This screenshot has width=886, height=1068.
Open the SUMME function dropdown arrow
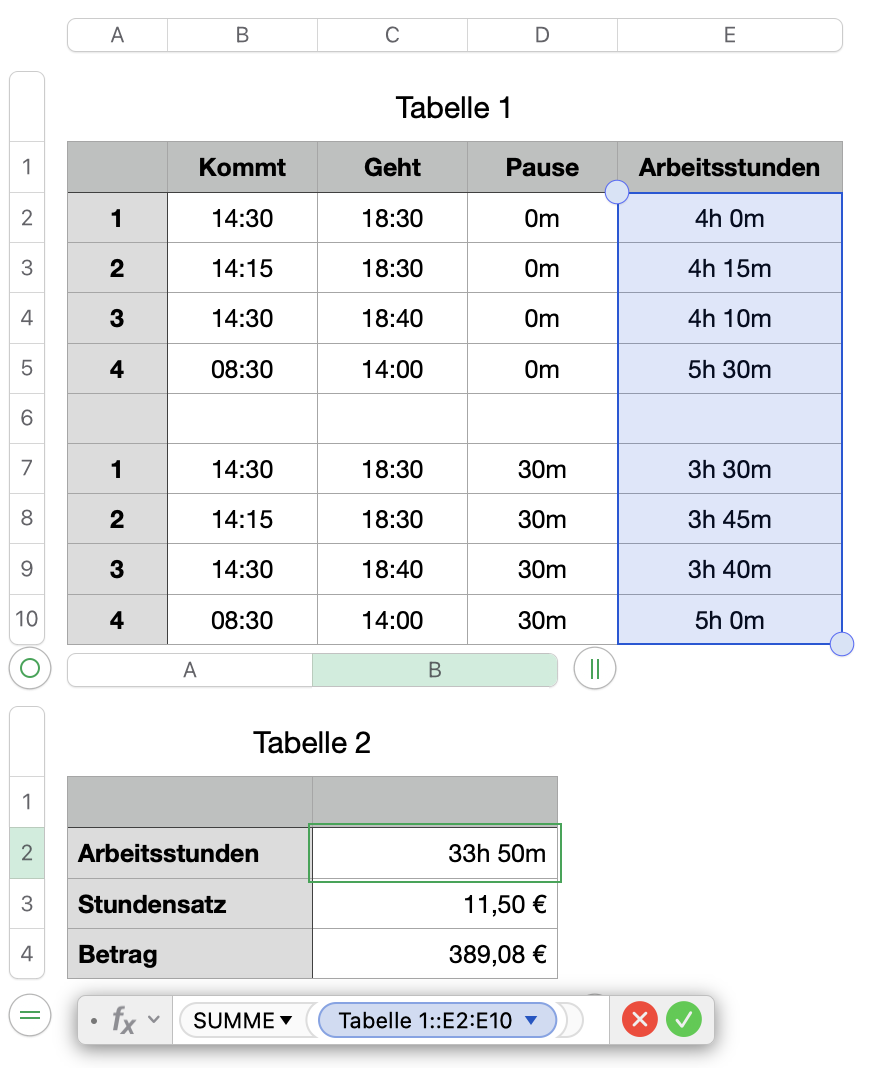click(x=286, y=1020)
